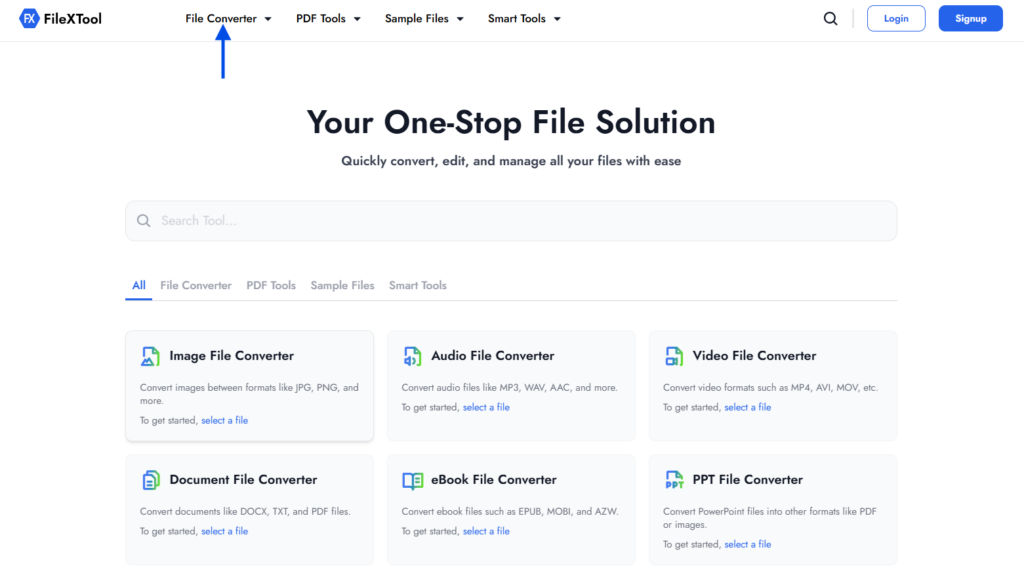The width and height of the screenshot is (1024, 577).
Task: Click the Signup button
Action: tap(969, 18)
